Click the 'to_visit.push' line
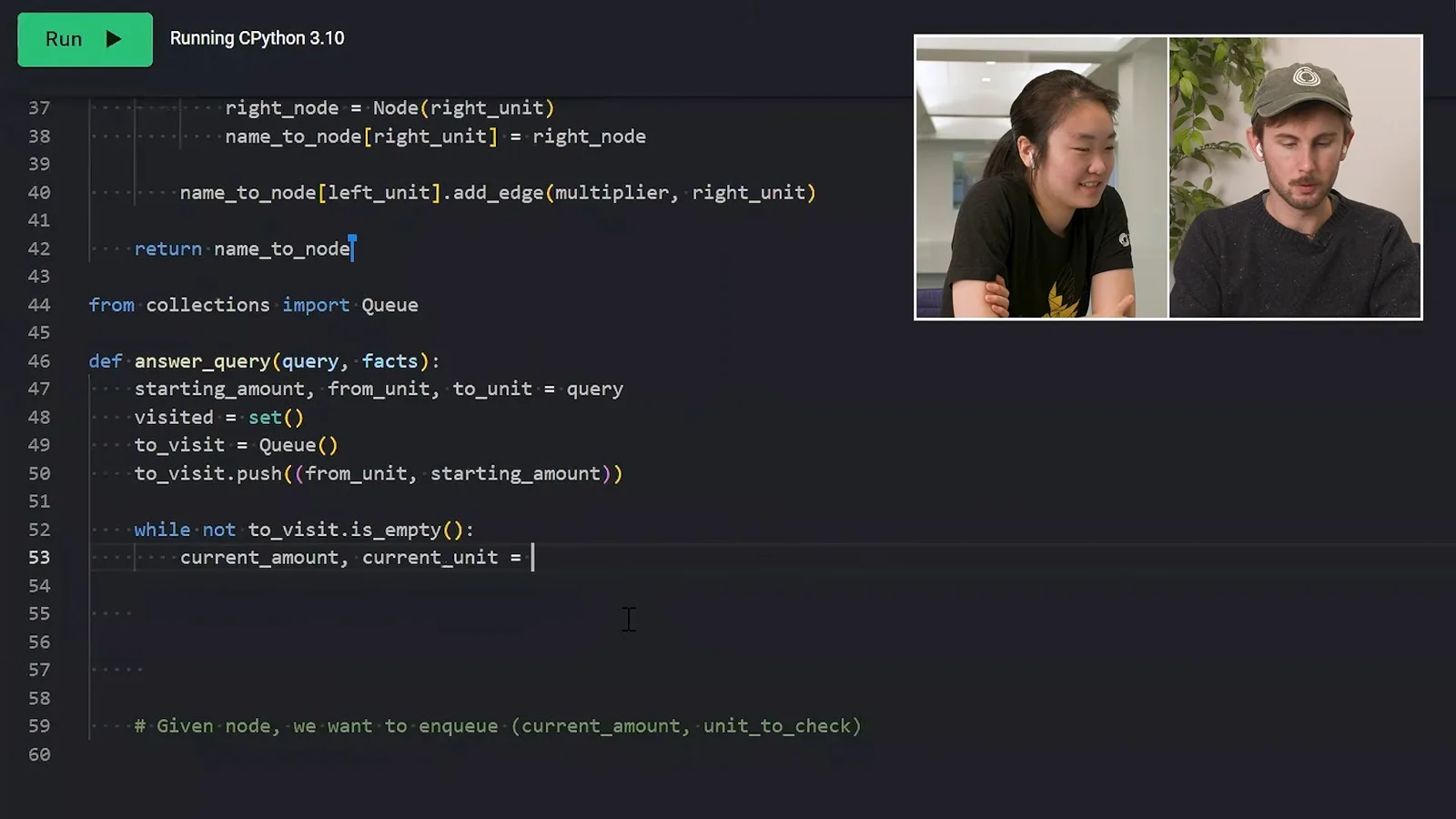The height and width of the screenshot is (819, 1456). pos(379,473)
